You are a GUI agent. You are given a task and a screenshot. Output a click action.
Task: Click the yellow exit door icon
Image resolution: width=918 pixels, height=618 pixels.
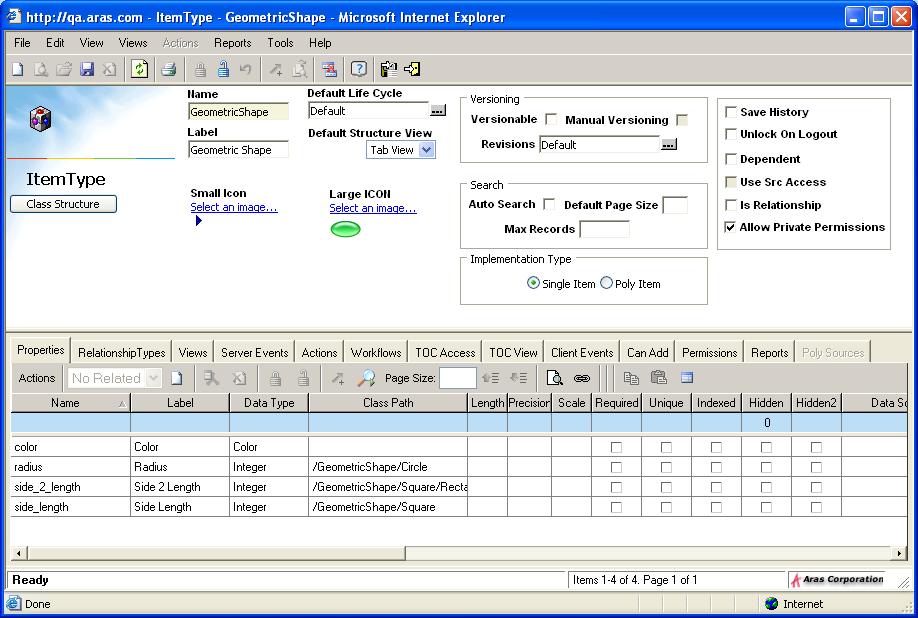pos(412,70)
